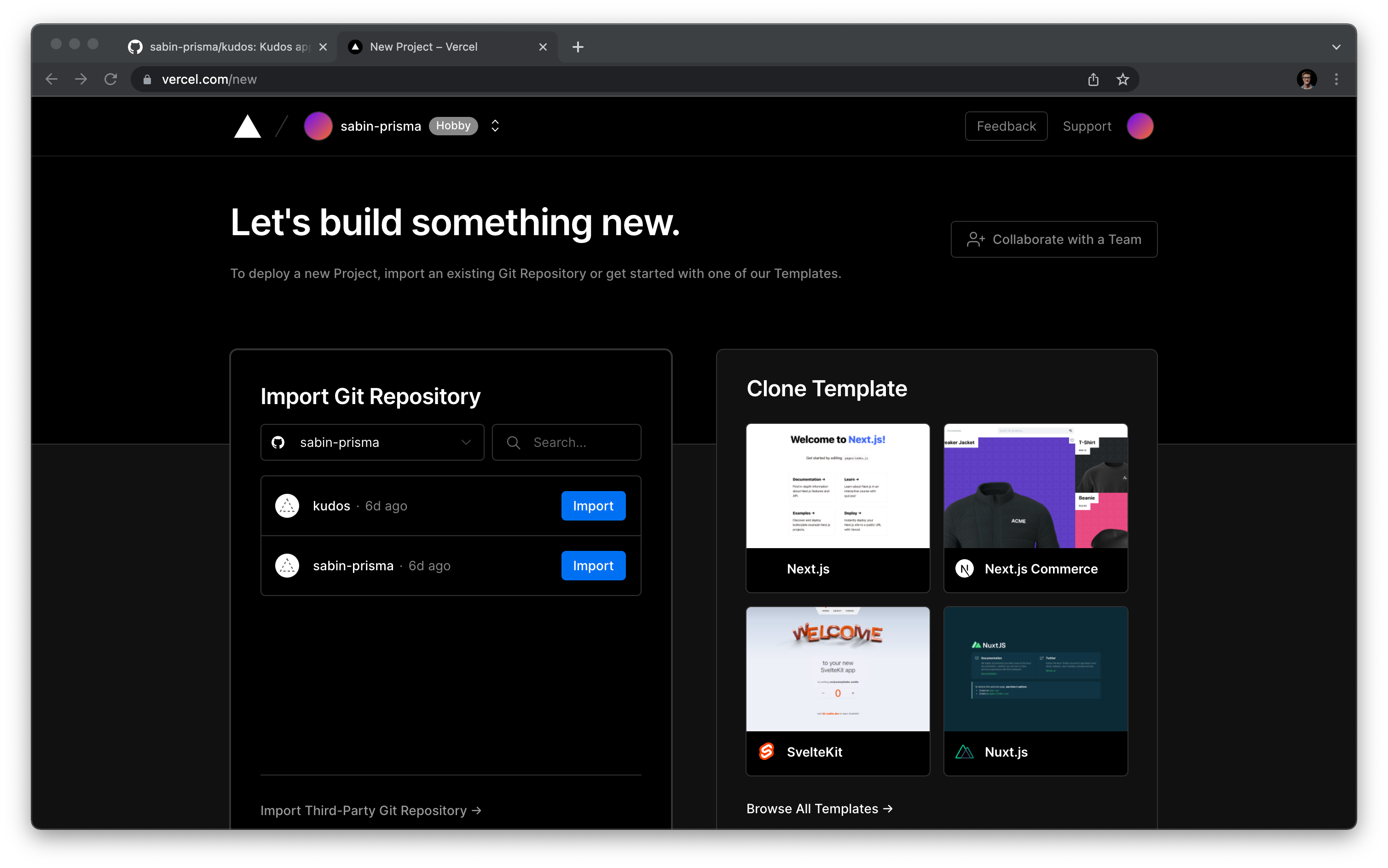Click the Vercel triangle logo

(248, 127)
